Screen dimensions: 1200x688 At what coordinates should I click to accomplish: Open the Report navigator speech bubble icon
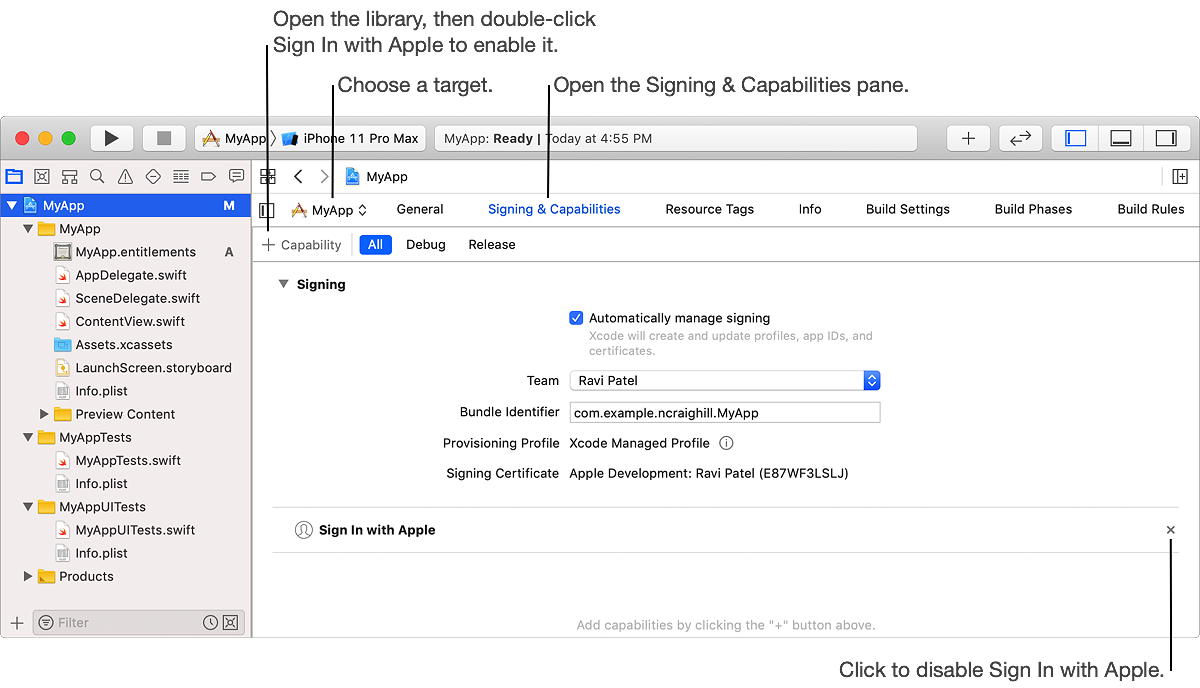coord(236,176)
